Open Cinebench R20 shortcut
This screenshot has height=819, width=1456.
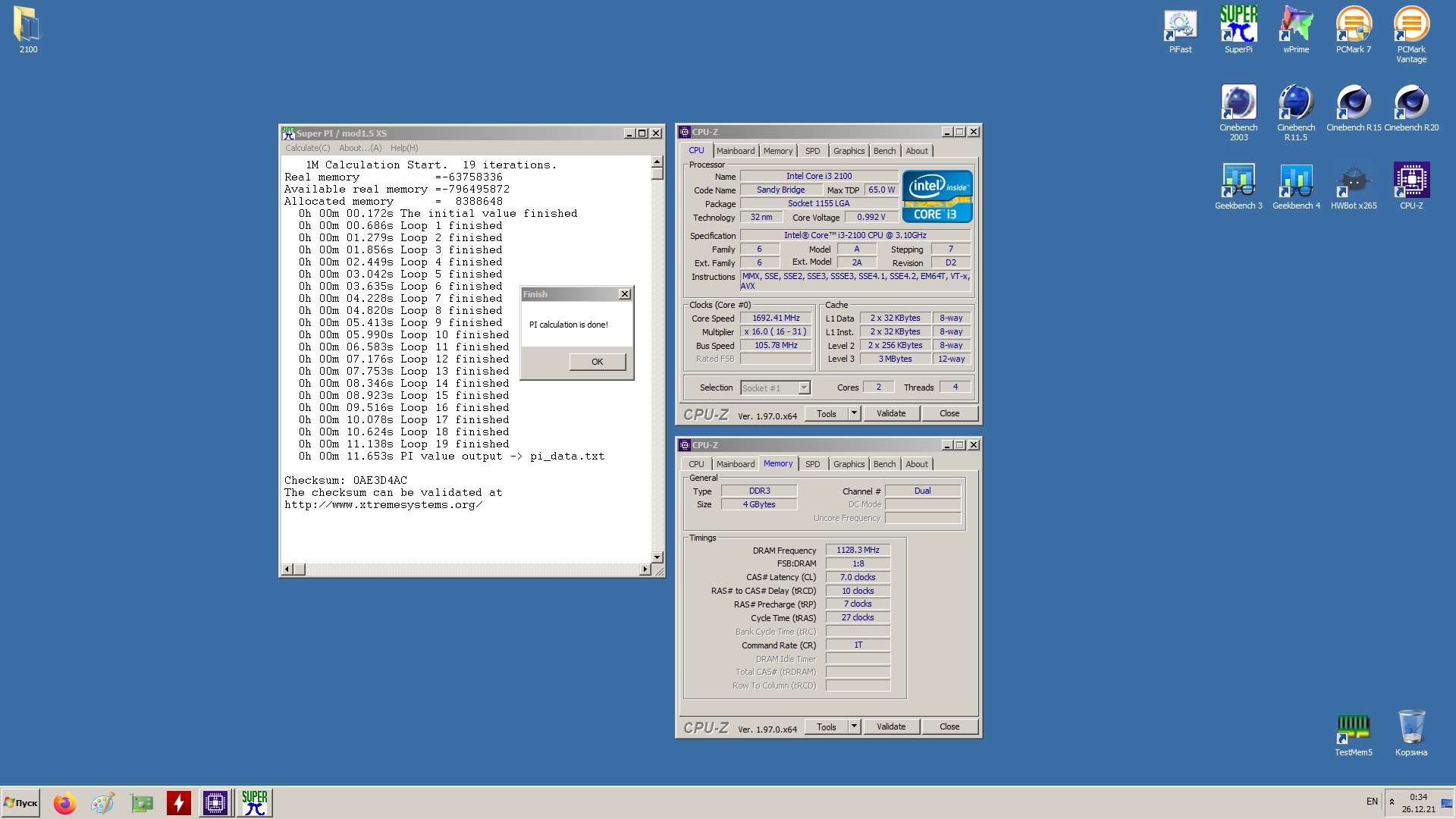pyautogui.click(x=1411, y=108)
